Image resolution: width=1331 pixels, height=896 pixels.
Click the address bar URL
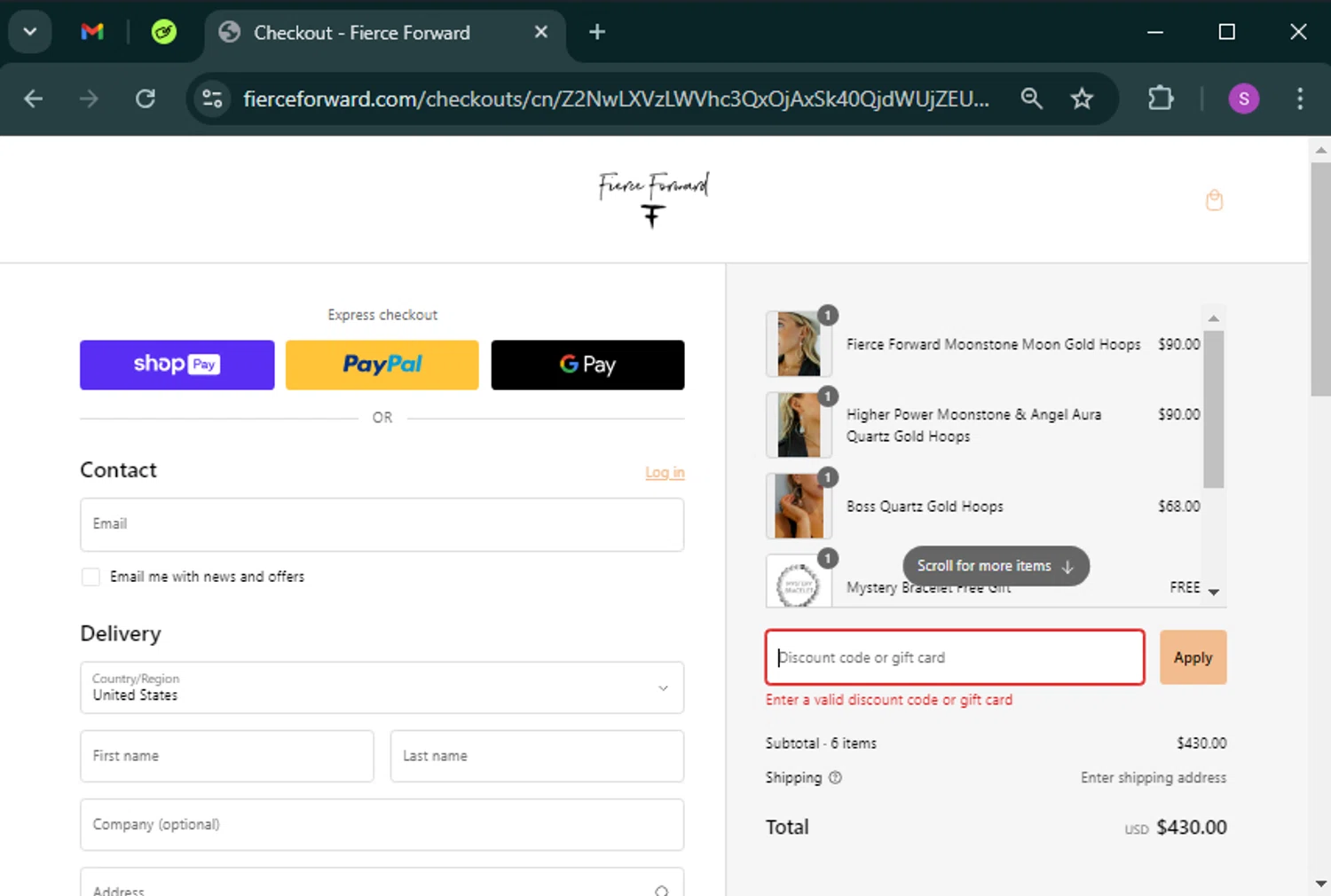point(616,98)
